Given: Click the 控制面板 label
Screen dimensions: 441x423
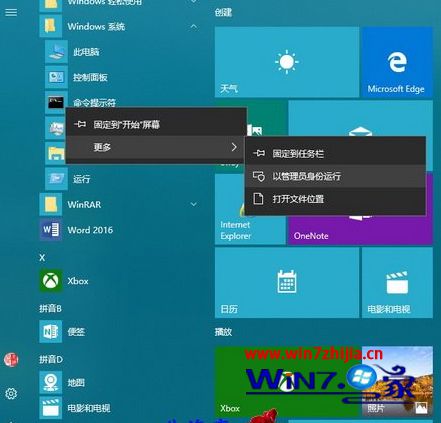Looking at the screenshot, I should pyautogui.click(x=90, y=77).
